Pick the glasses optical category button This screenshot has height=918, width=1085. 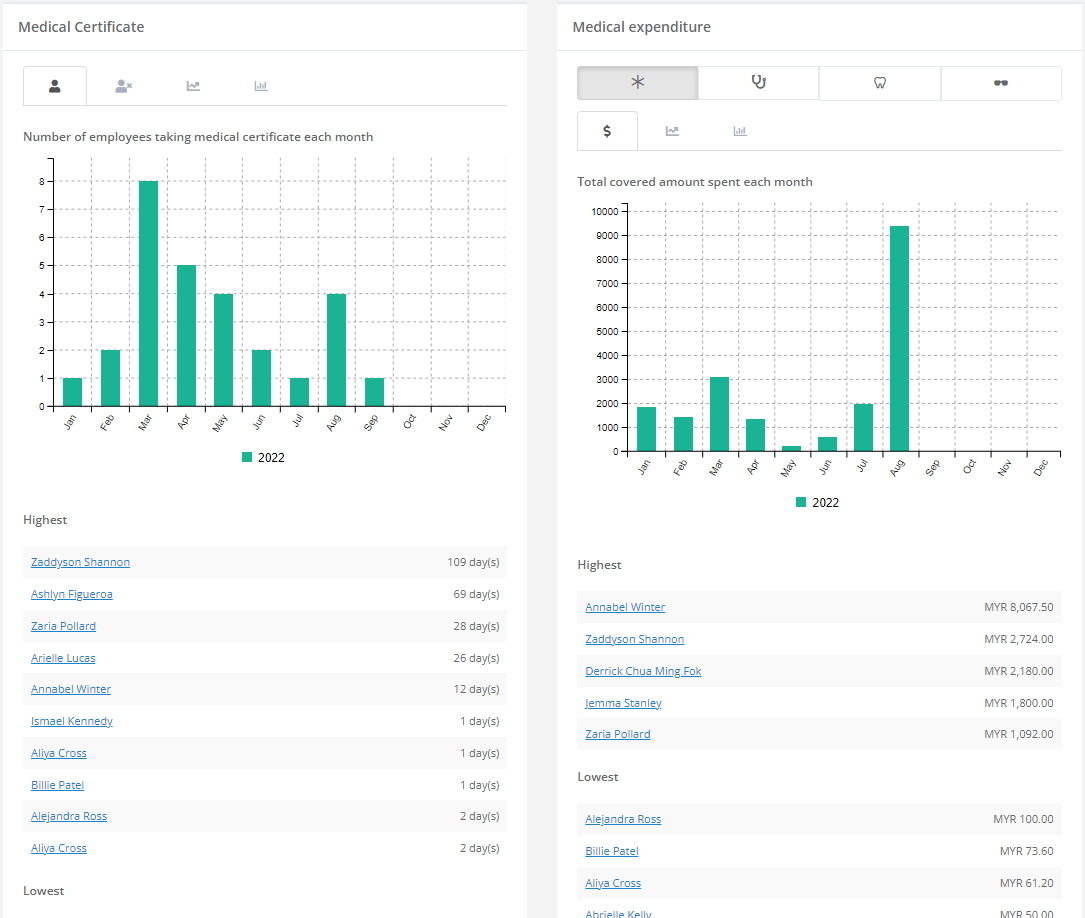pyautogui.click(x=1000, y=83)
